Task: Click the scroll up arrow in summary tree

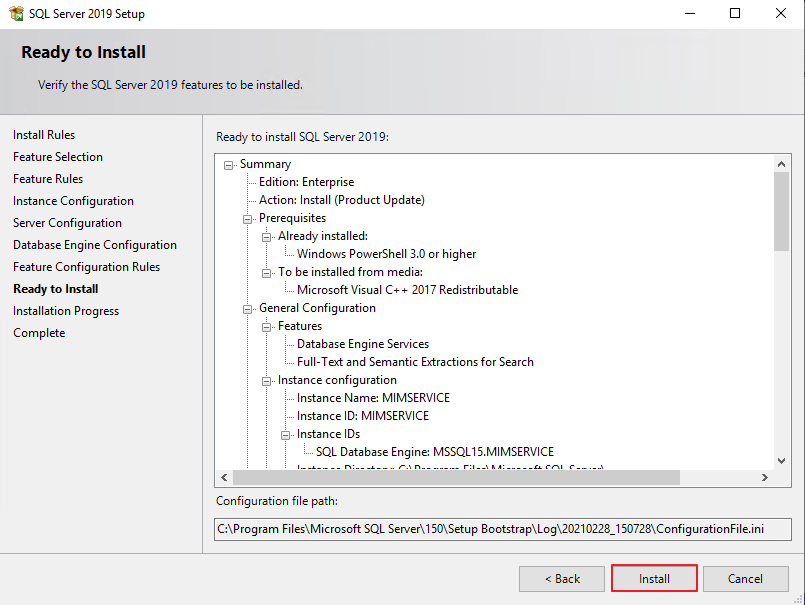Action: coord(781,164)
